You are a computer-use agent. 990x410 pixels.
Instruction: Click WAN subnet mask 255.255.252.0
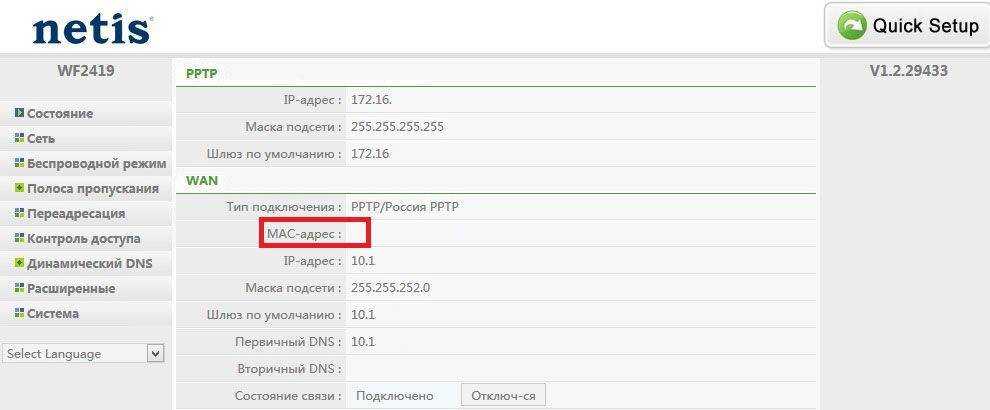(x=390, y=288)
